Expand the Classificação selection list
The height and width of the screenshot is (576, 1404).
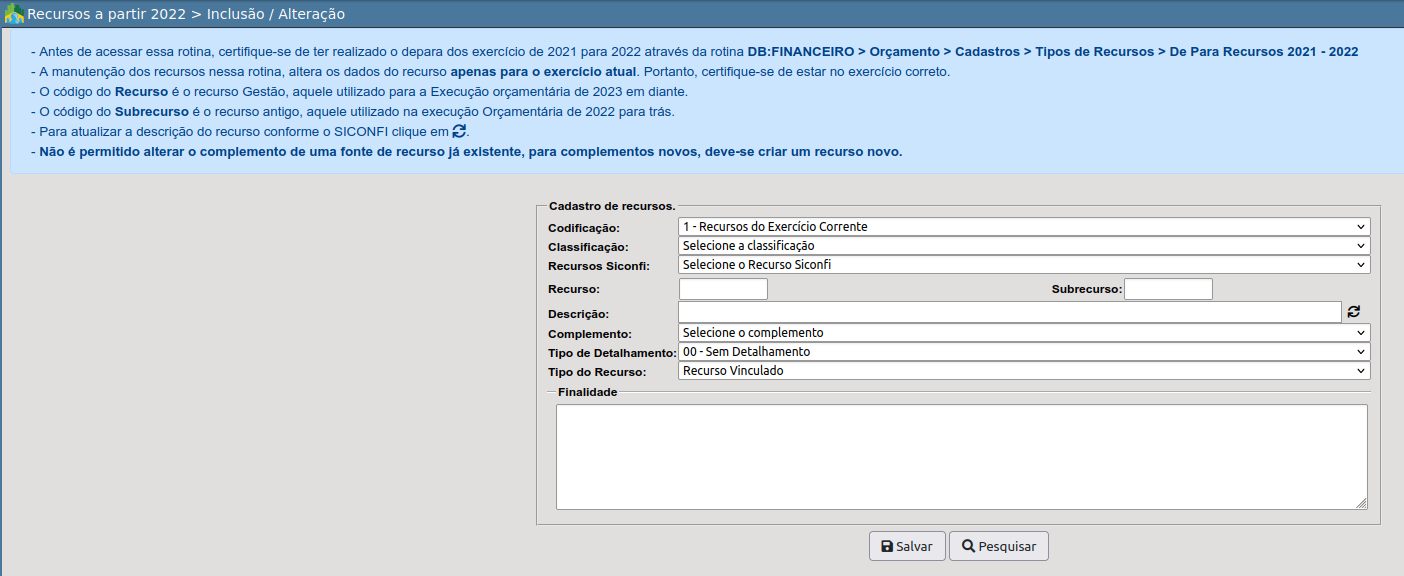[1023, 246]
